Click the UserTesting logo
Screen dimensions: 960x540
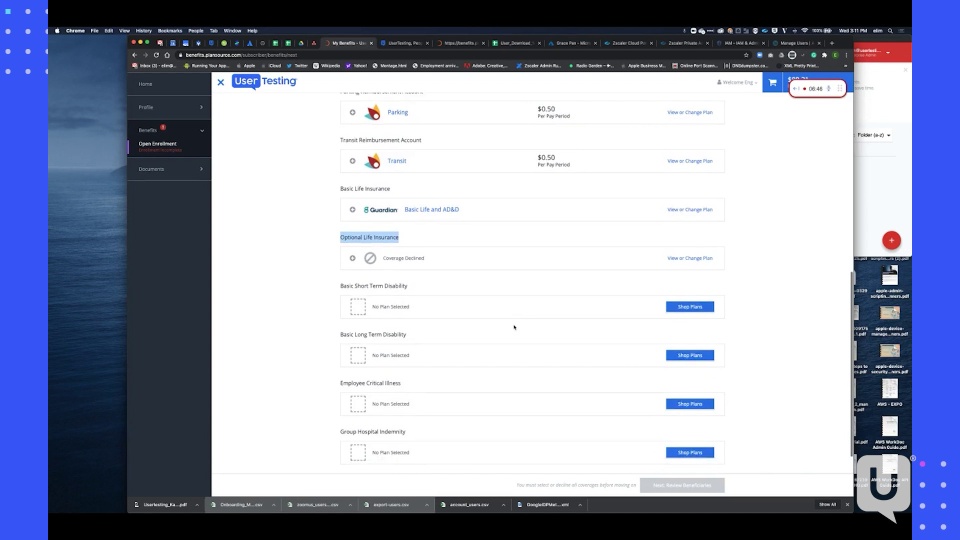tap(264, 81)
